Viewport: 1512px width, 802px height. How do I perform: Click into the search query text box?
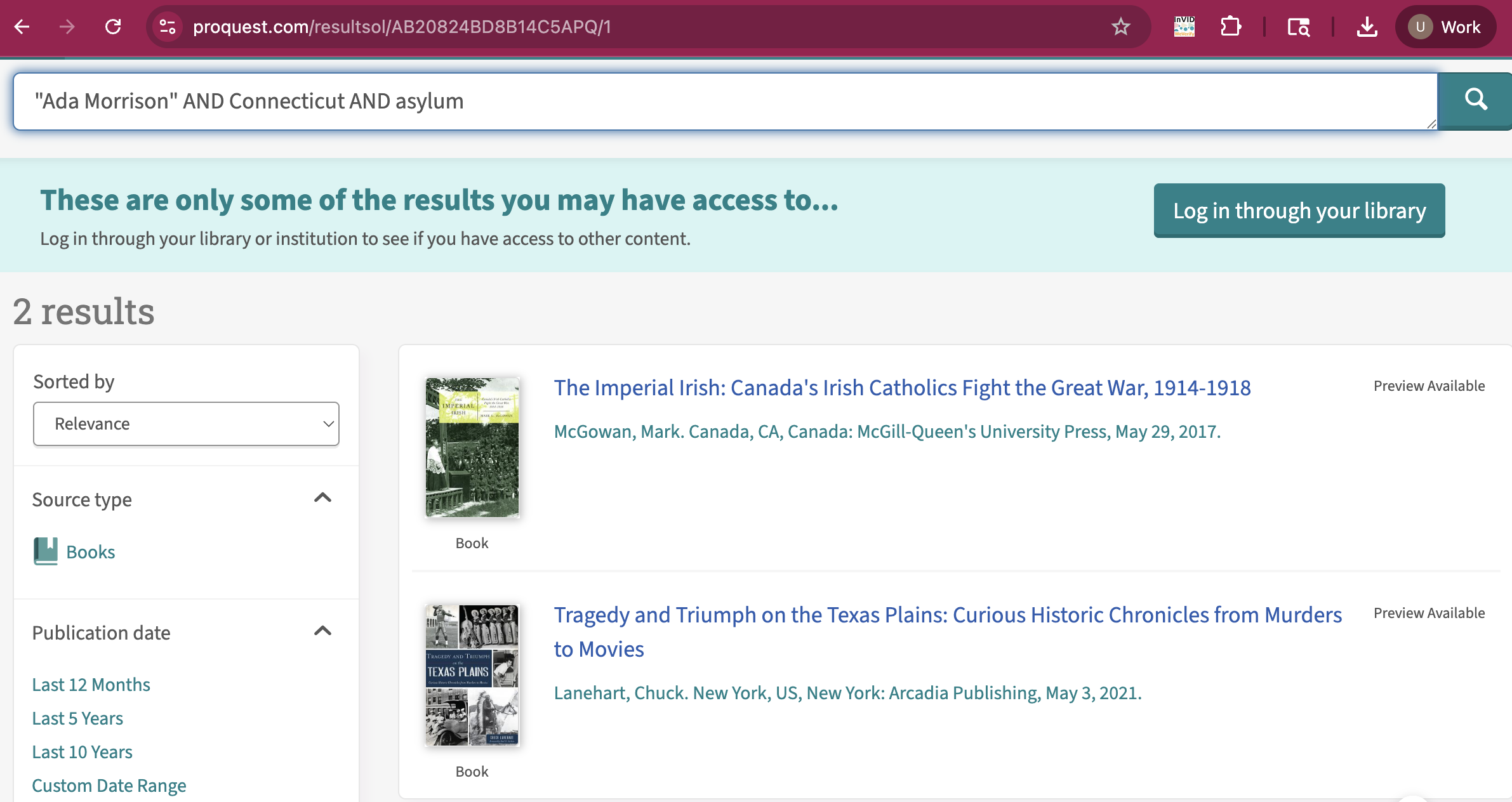[724, 102]
